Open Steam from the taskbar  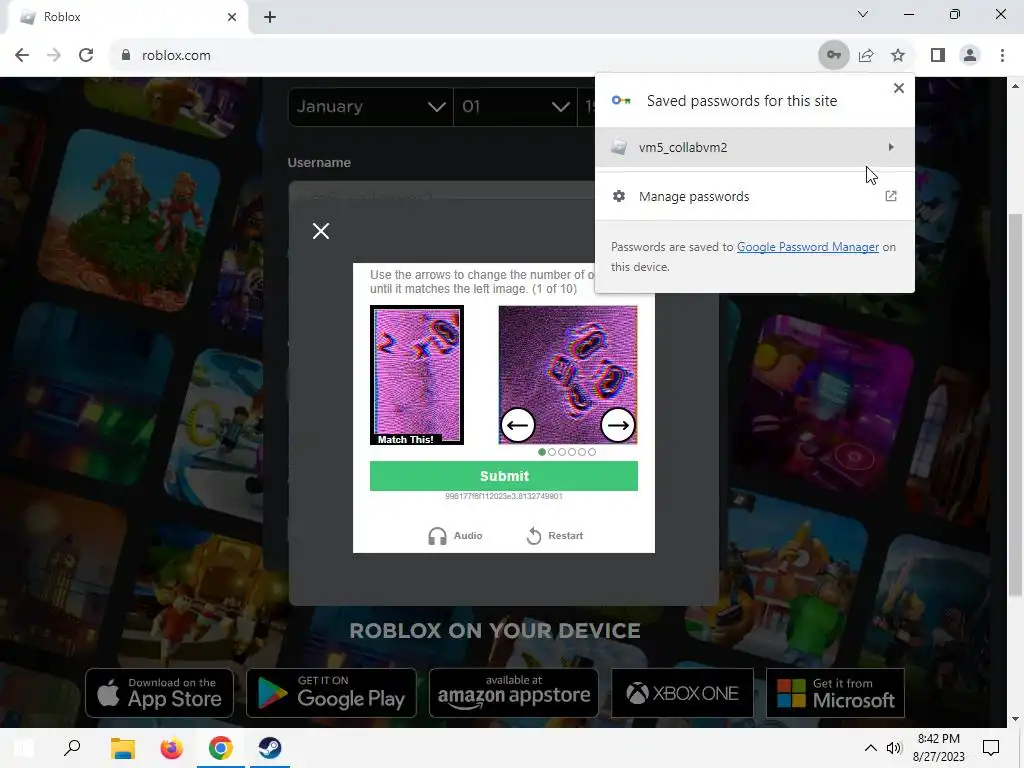270,748
